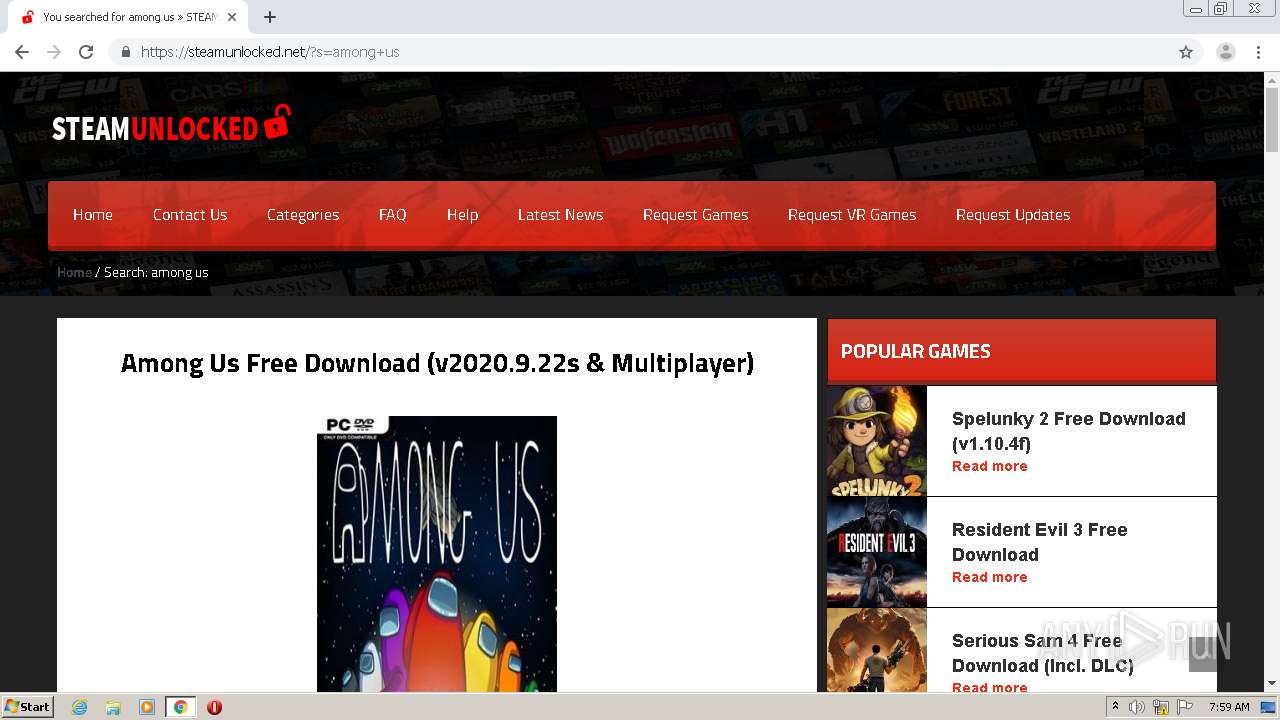Open Internet Explorer from the taskbar
This screenshot has height=720, width=1280.
click(x=80, y=707)
